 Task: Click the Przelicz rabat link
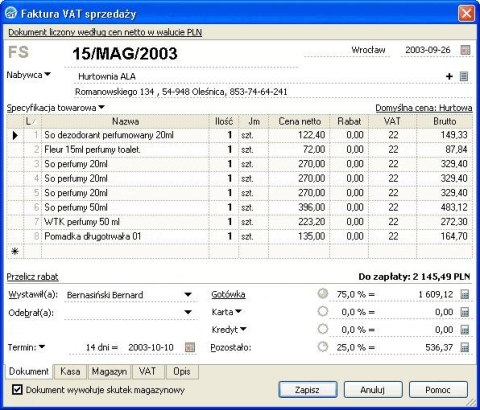tap(33, 277)
